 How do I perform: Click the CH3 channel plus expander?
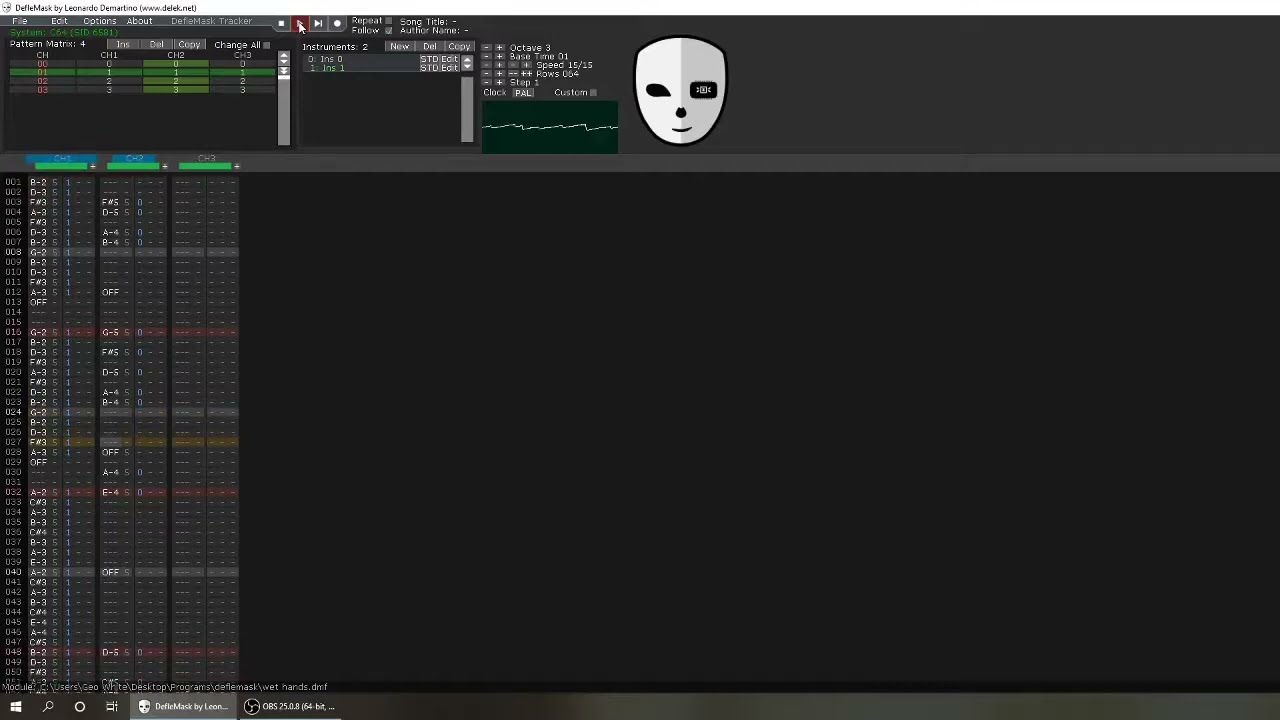(237, 166)
